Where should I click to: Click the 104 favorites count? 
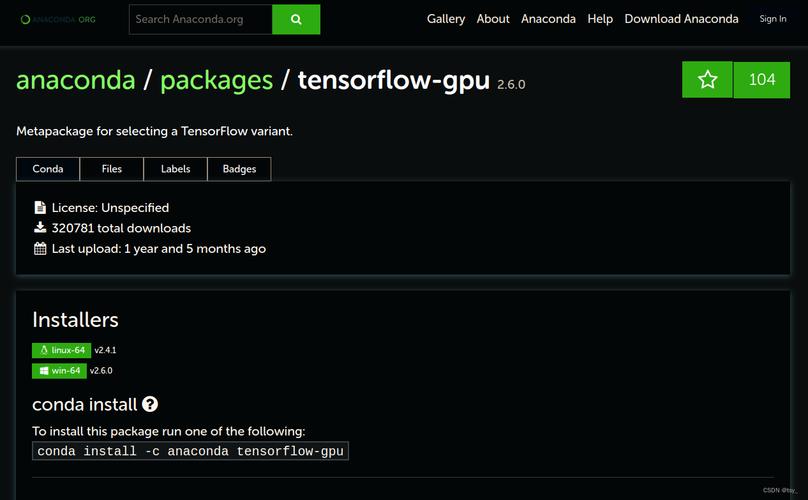click(762, 79)
